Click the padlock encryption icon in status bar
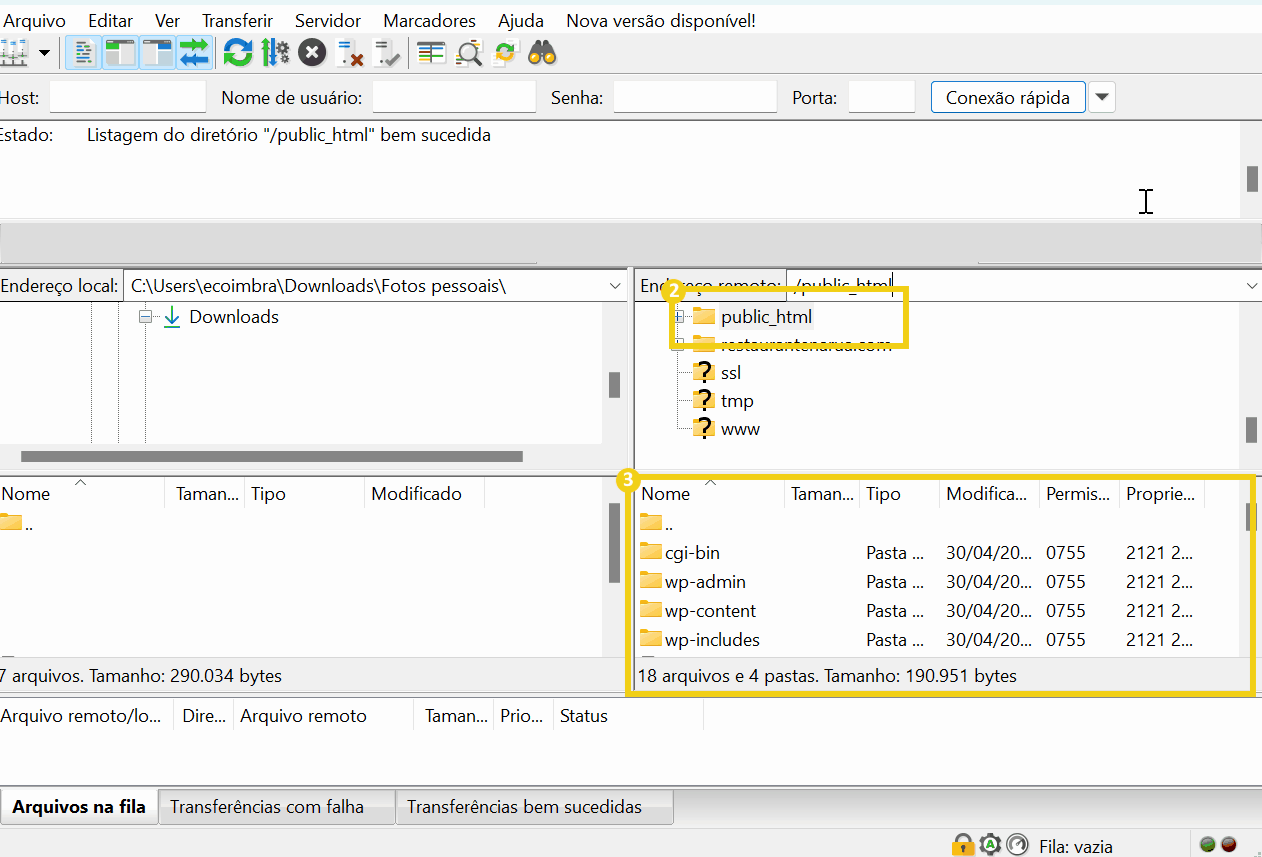Viewport: 1262px width, 857px height. (x=962, y=844)
